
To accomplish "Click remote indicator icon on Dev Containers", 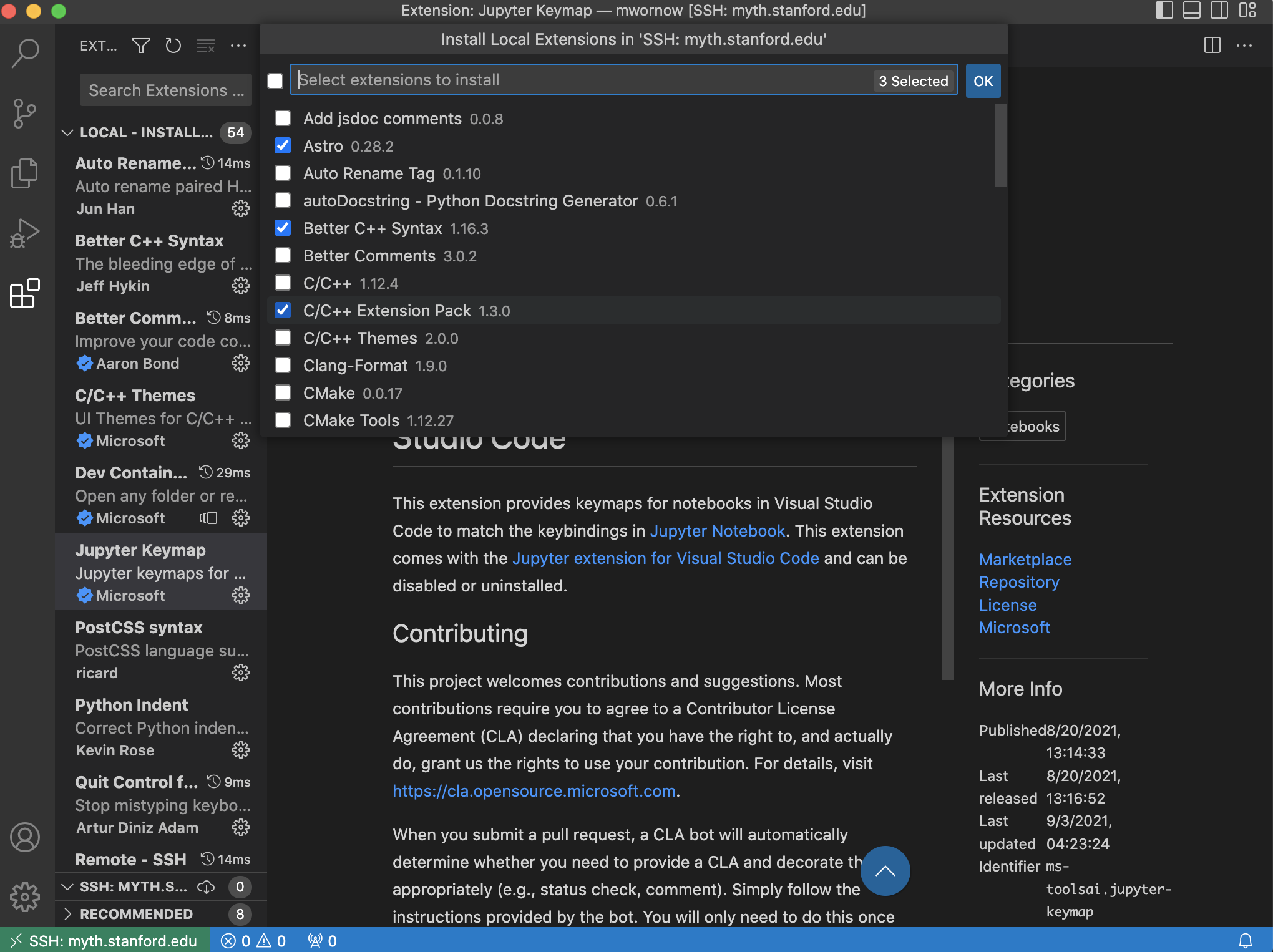I will click(208, 518).
